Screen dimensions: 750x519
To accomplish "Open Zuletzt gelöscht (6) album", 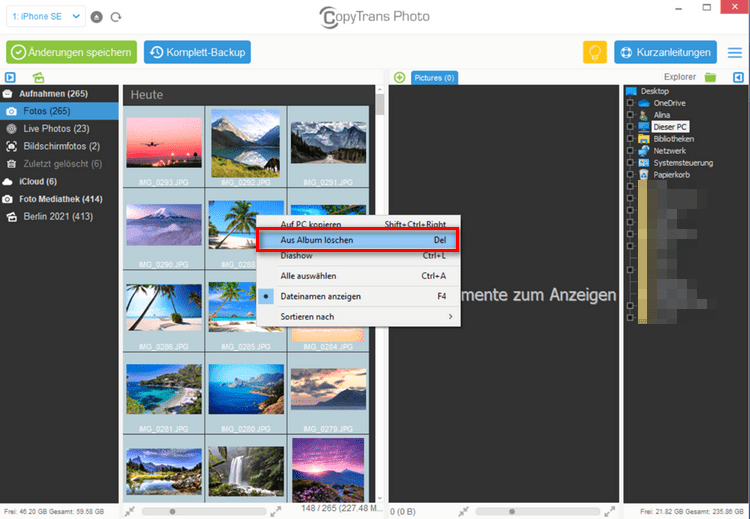I will pos(59,164).
